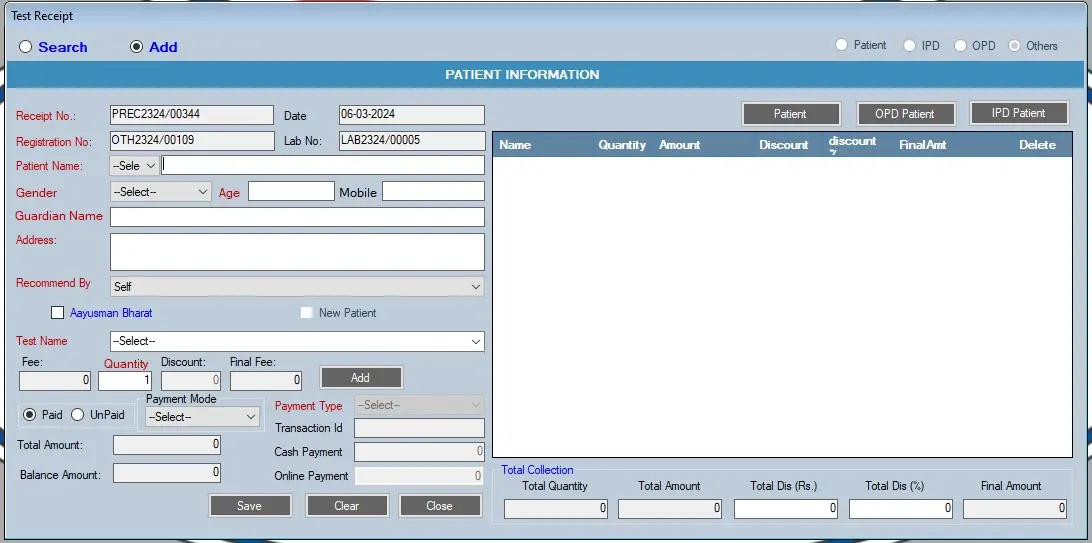The width and height of the screenshot is (1092, 543).
Task: Expand the Test Name dropdown
Action: pyautogui.click(x=297, y=341)
